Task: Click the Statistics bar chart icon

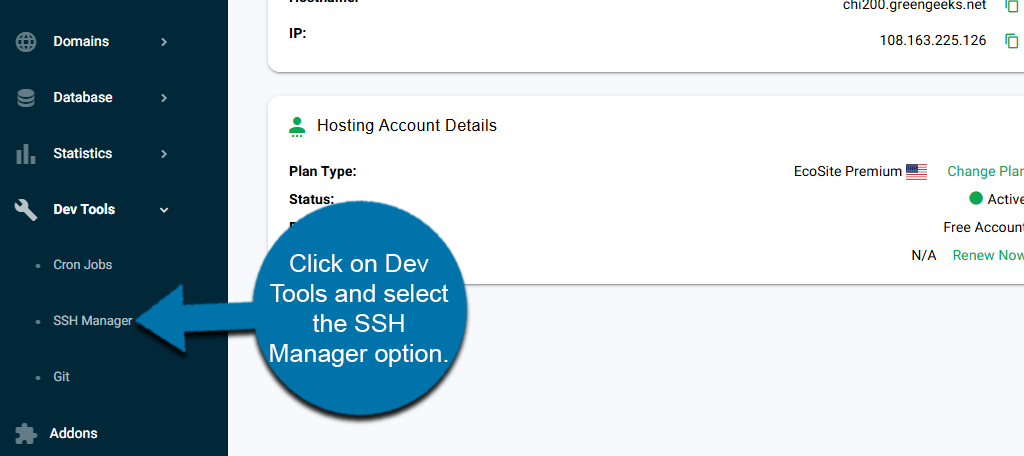Action: (26, 154)
